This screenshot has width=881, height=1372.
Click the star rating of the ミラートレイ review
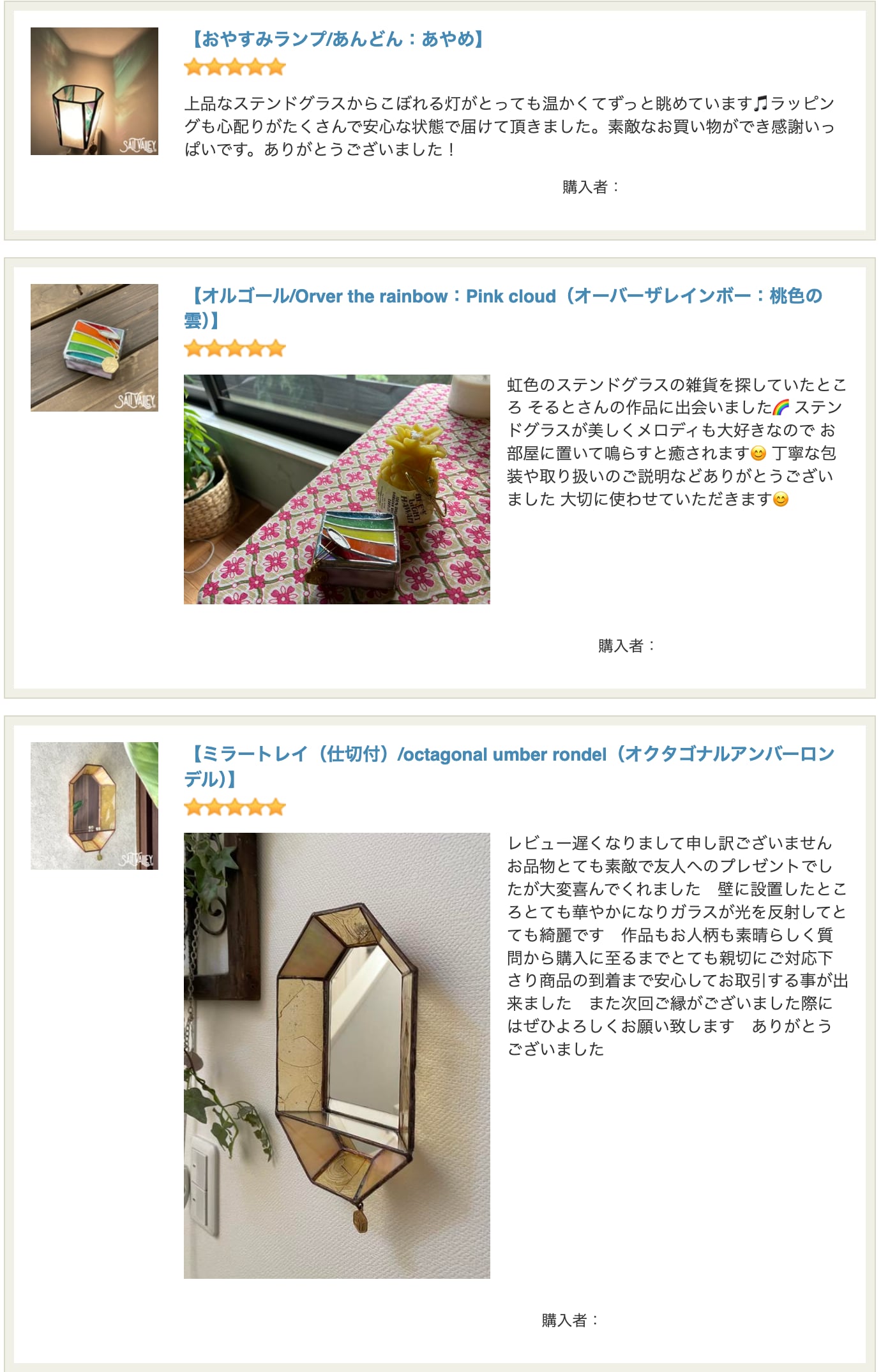[234, 807]
